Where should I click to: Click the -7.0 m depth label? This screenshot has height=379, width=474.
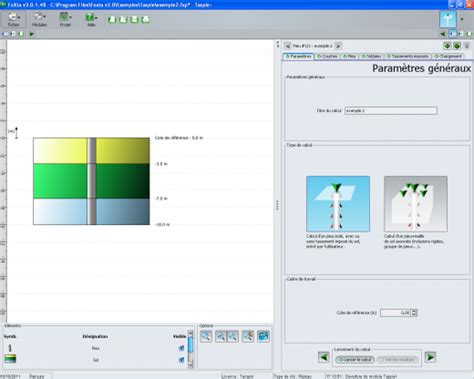(x=161, y=198)
